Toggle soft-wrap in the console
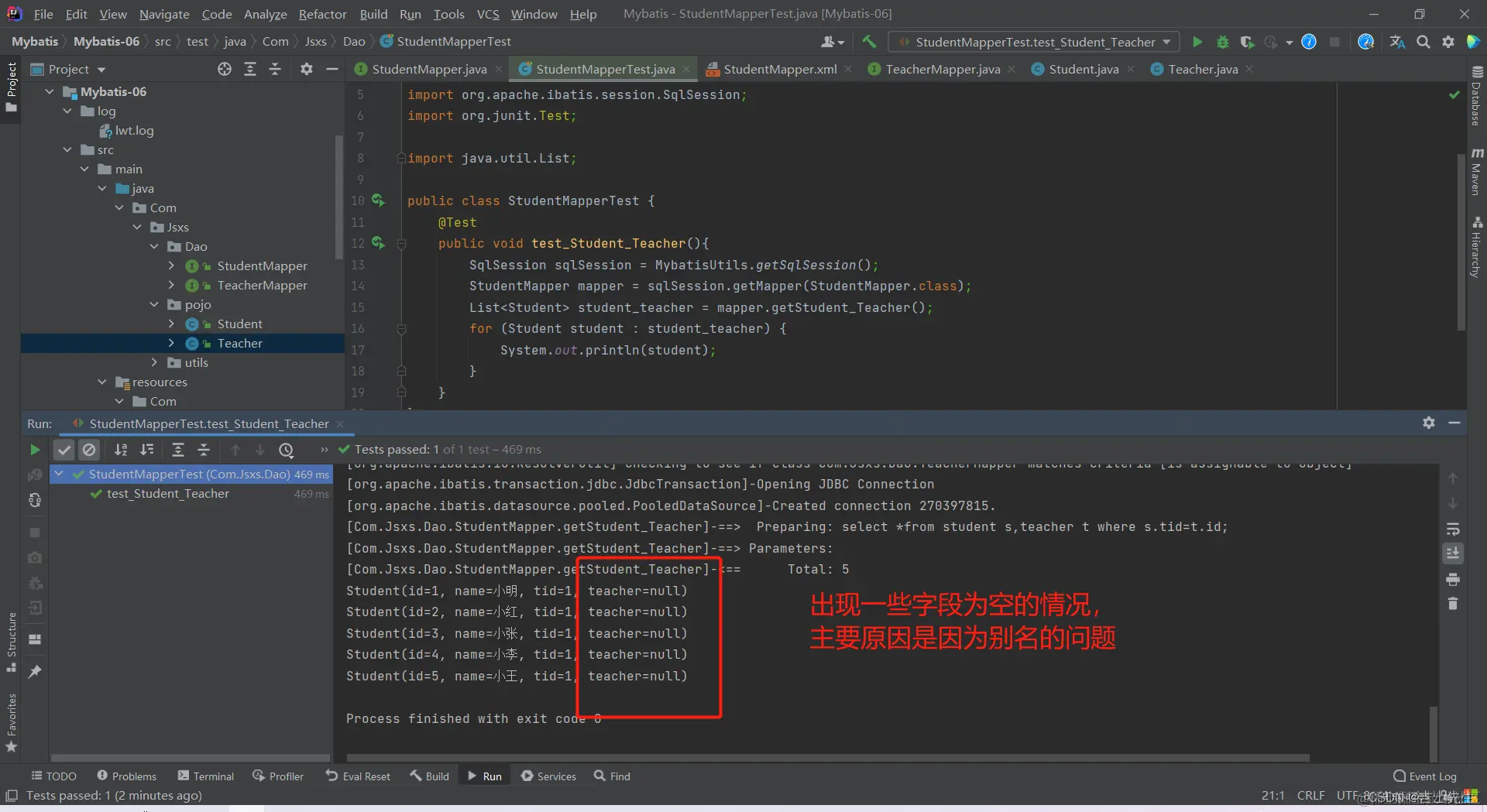 [1453, 529]
